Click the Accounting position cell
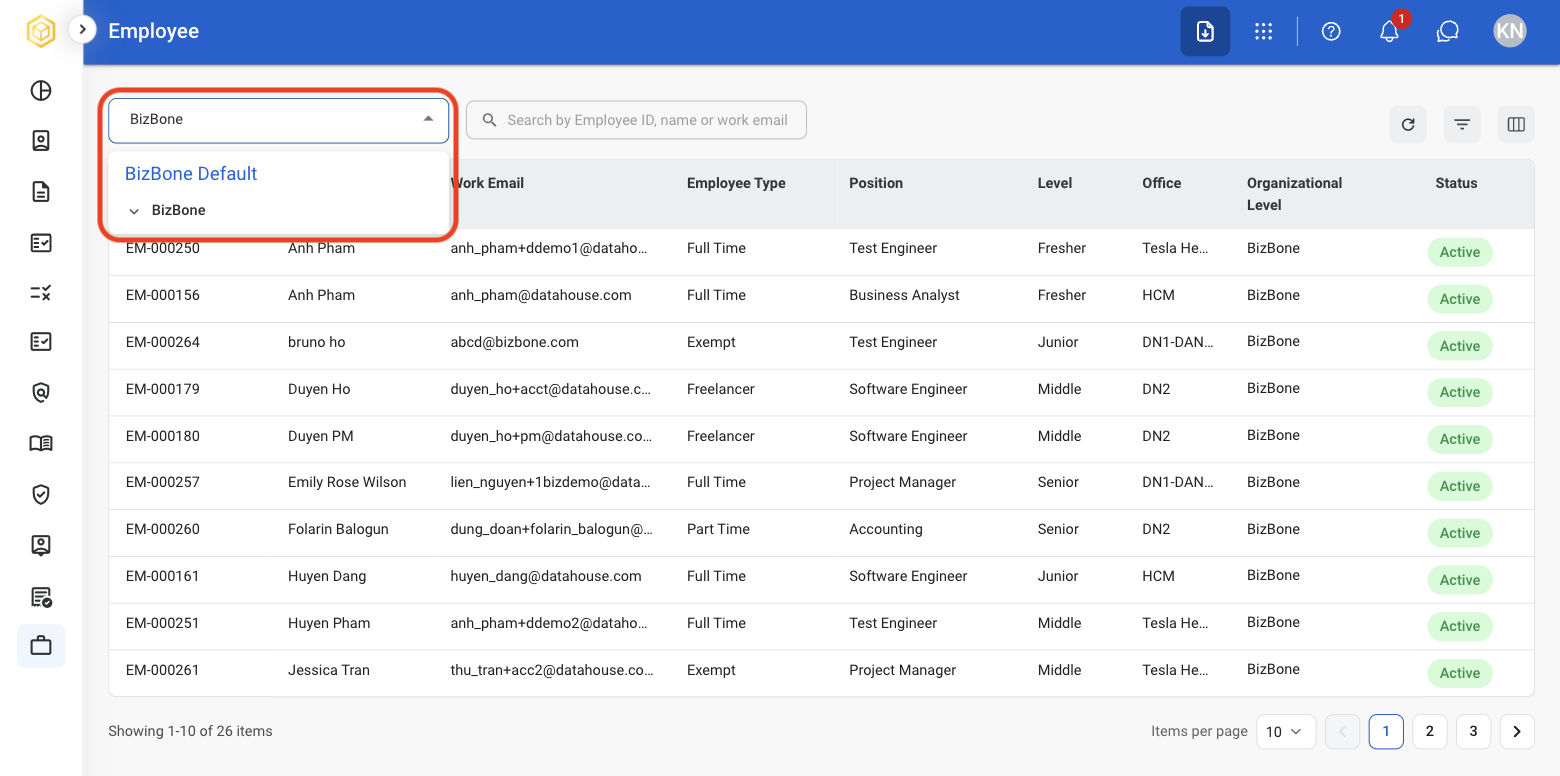Screen dimensions: 1560x776 click(886, 529)
